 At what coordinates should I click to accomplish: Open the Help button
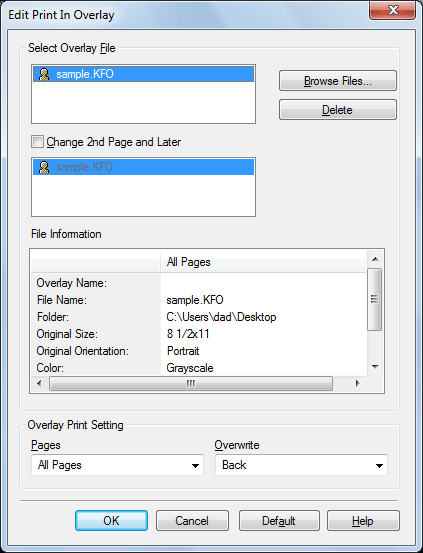(363, 521)
